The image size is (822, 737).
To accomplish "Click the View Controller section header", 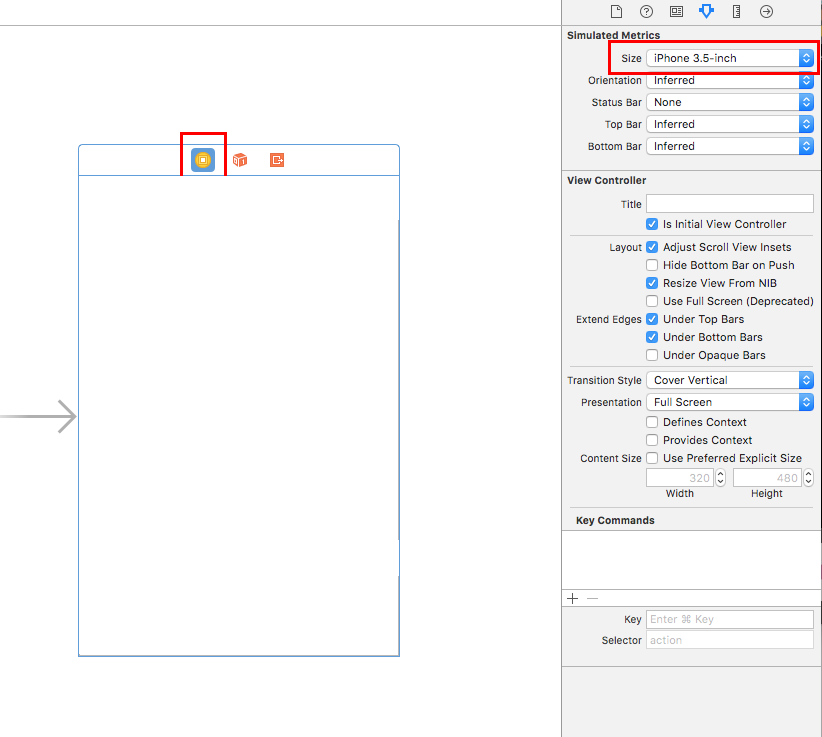I will [607, 180].
